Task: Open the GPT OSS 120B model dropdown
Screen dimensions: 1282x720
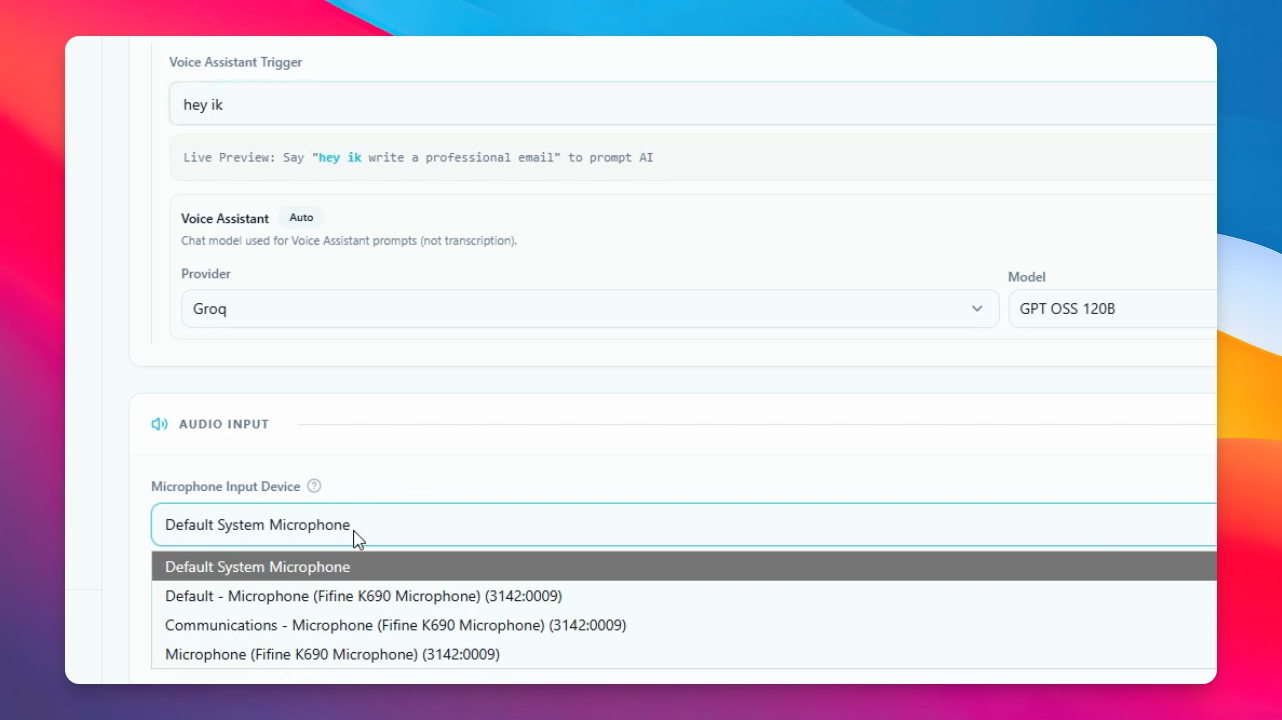Action: click(x=1112, y=309)
